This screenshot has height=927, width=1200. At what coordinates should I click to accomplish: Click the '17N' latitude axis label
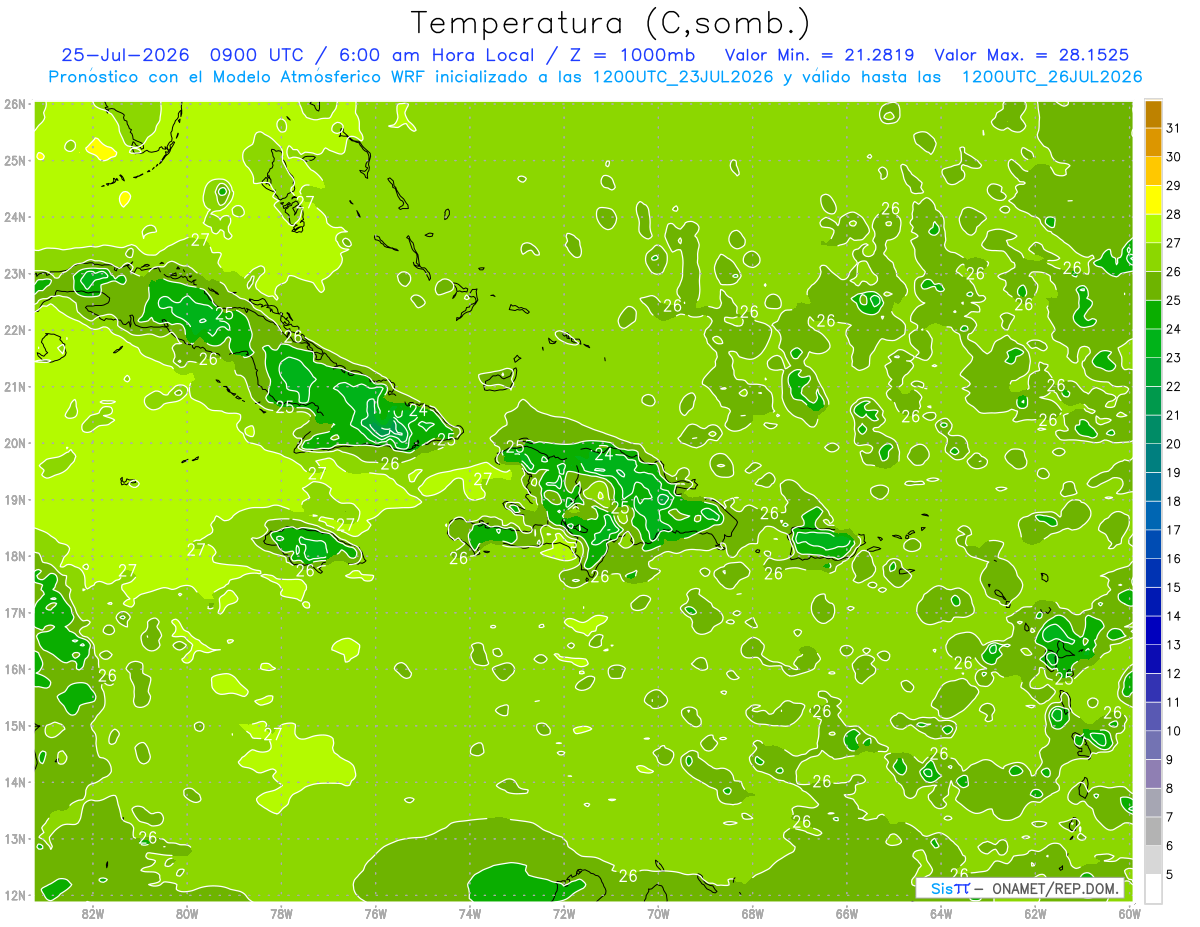click(15, 612)
